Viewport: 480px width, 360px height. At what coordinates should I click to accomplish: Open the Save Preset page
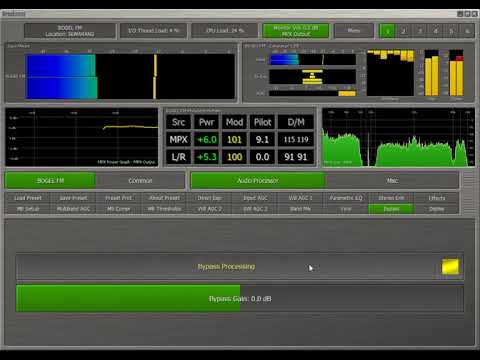73,198
